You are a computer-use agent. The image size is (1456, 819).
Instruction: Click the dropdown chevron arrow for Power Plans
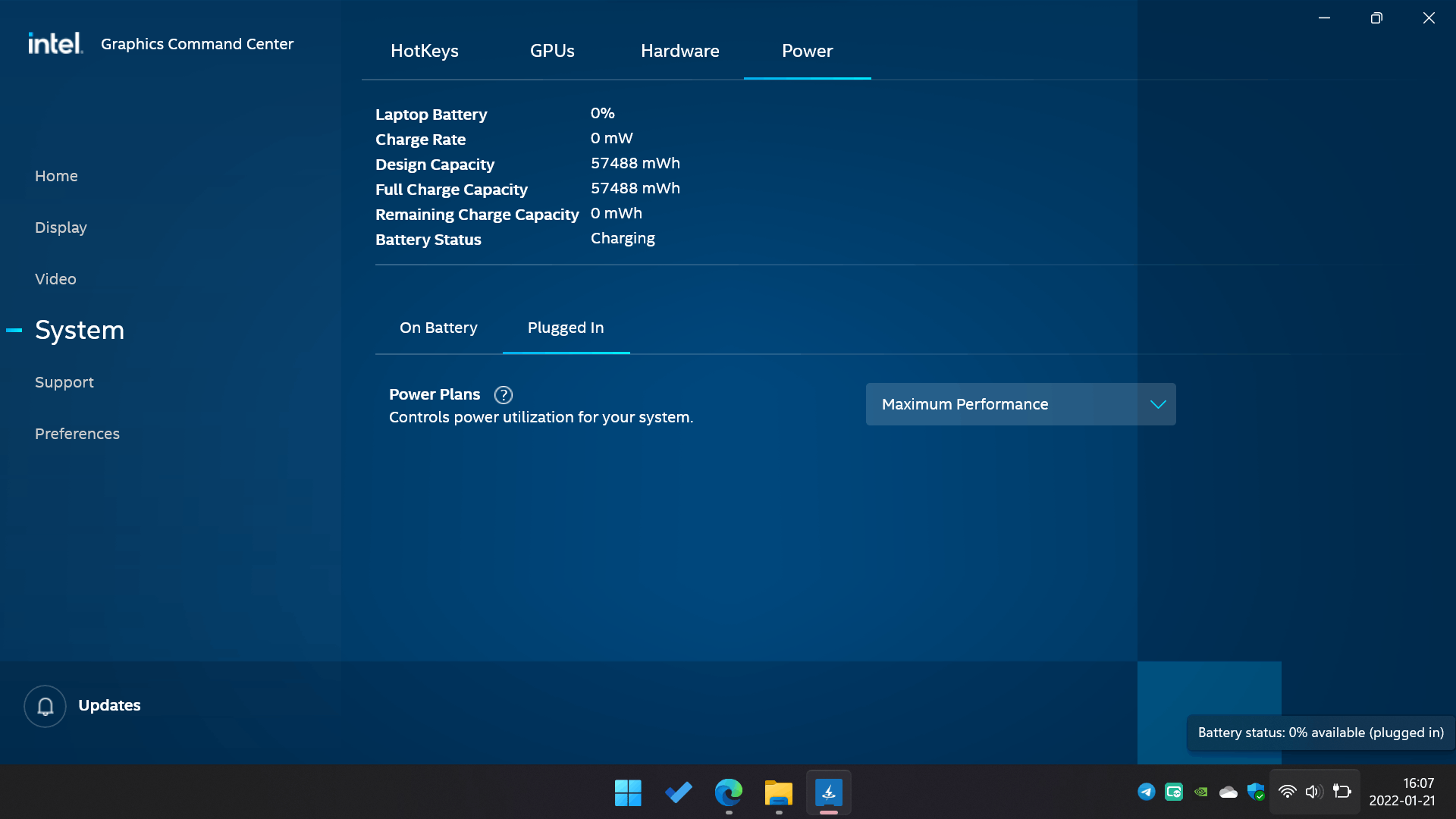tap(1157, 404)
